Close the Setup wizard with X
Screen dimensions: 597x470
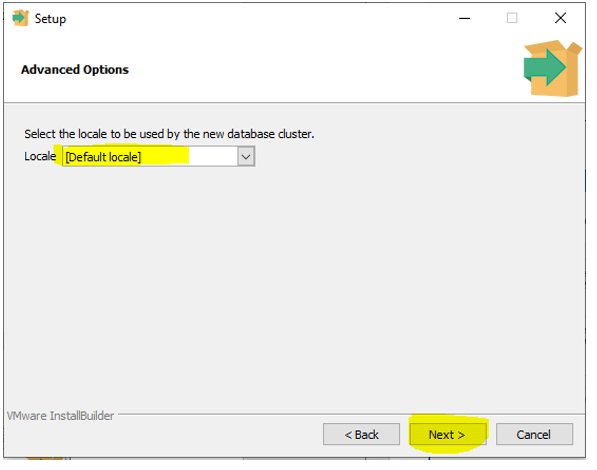(x=560, y=18)
